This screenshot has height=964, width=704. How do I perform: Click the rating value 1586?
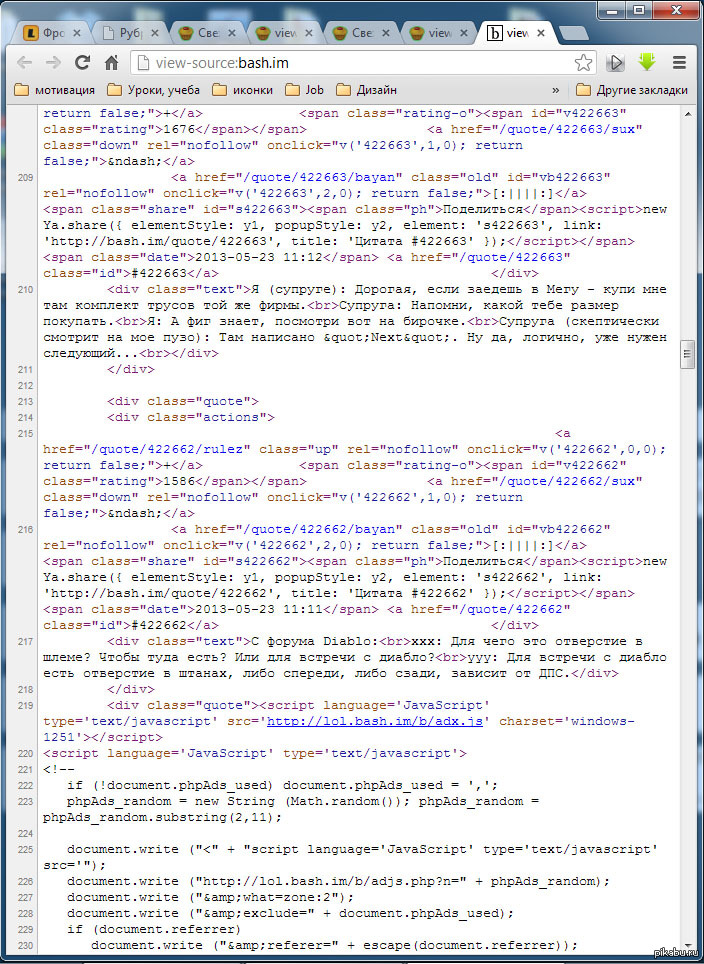point(178,481)
